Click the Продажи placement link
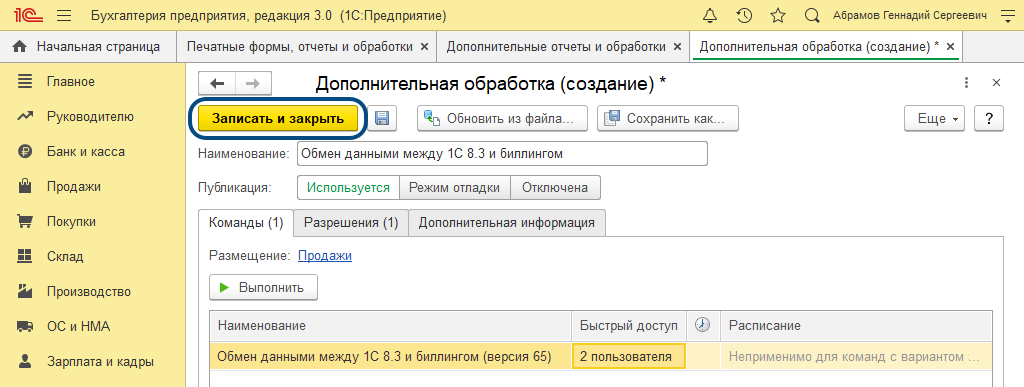The image size is (1024, 387). [x=325, y=256]
